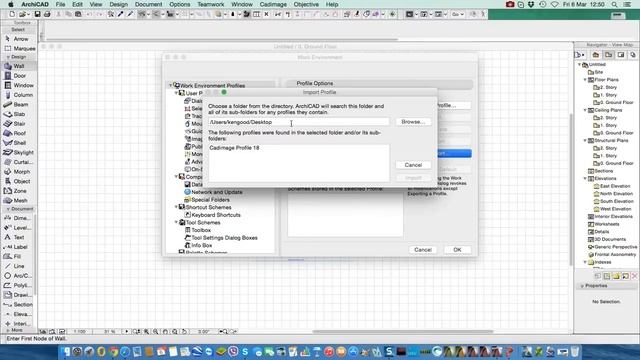Select the Zone tool
Screen dimensions: 640x360
click(x=17, y=191)
